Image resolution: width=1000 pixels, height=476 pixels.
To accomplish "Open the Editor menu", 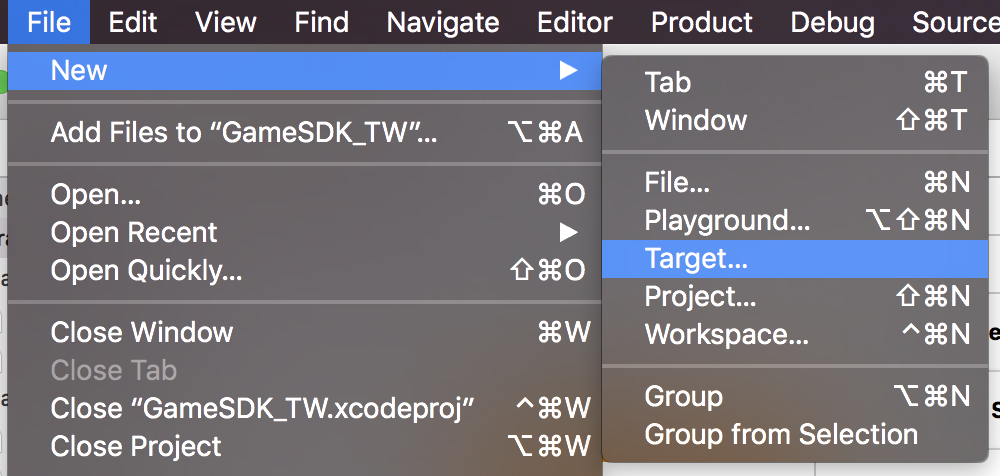I will tap(575, 22).
